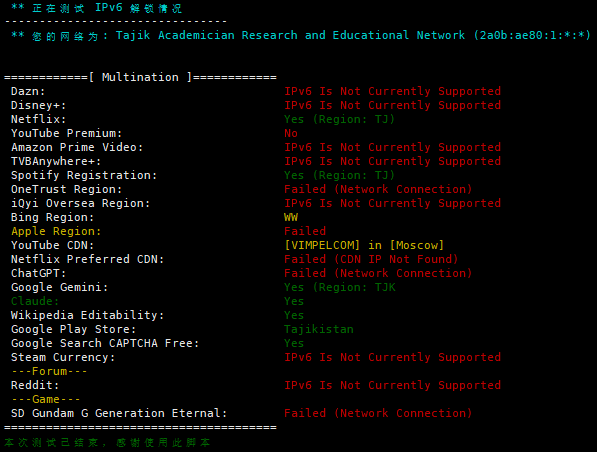
Task: Click CAPTCHA Free result 'Yes'
Action: coord(294,343)
